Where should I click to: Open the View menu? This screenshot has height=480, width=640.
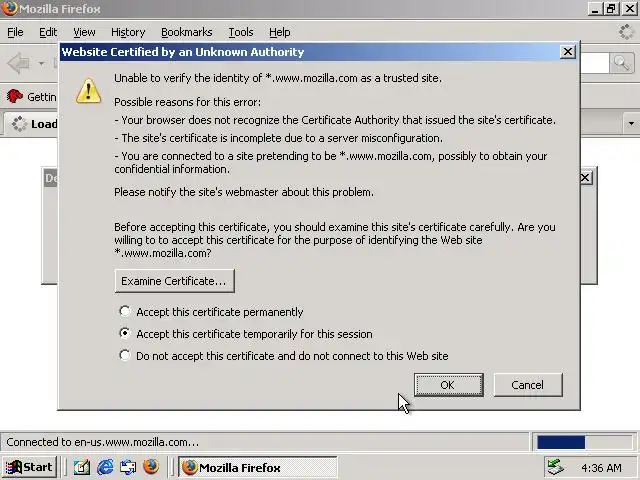point(84,32)
